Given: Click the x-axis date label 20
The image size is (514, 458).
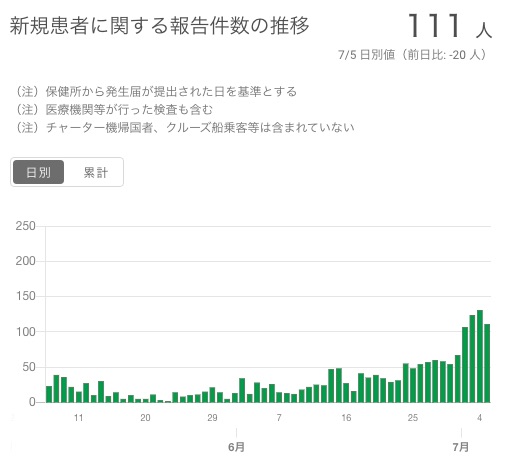Looking at the screenshot, I should pos(145,418).
